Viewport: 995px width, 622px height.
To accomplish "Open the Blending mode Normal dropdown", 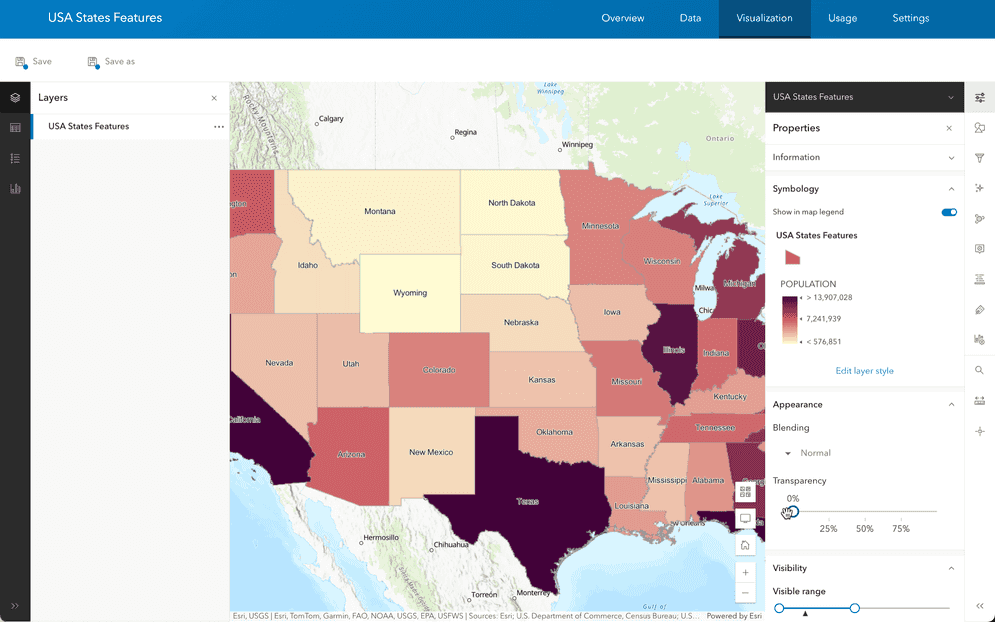I will click(x=810, y=453).
